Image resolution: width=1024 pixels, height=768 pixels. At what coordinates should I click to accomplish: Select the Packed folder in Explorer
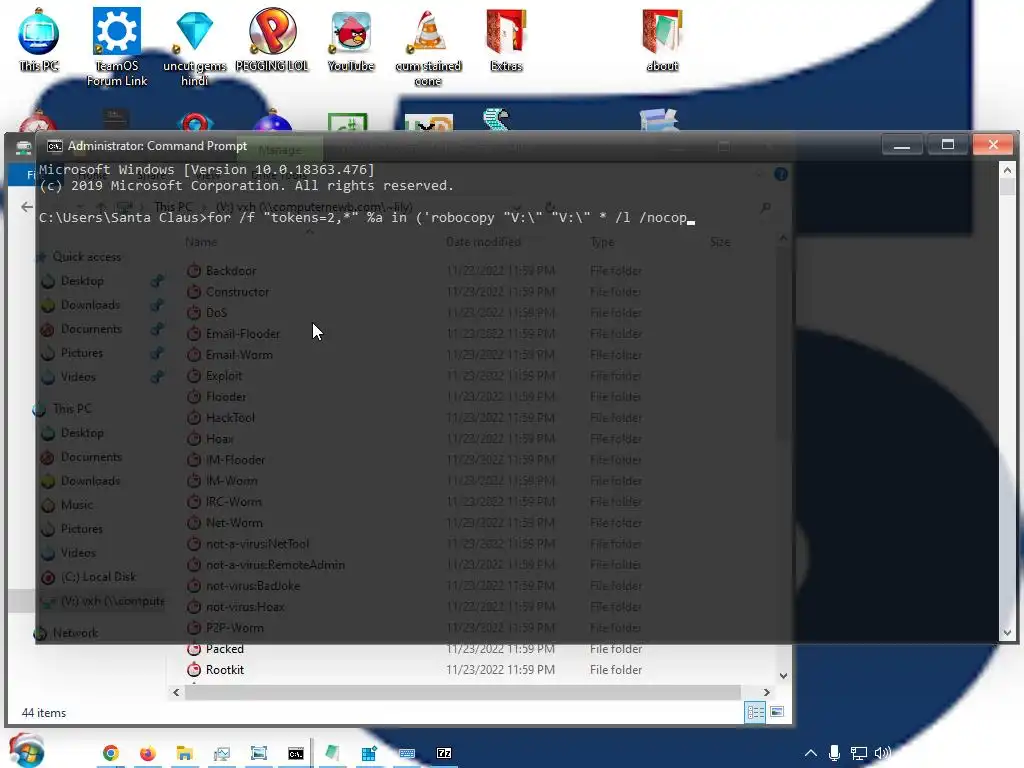(x=225, y=648)
